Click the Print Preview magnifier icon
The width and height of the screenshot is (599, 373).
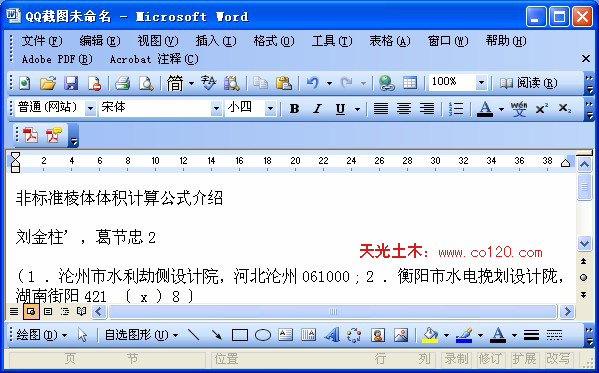(x=146, y=83)
